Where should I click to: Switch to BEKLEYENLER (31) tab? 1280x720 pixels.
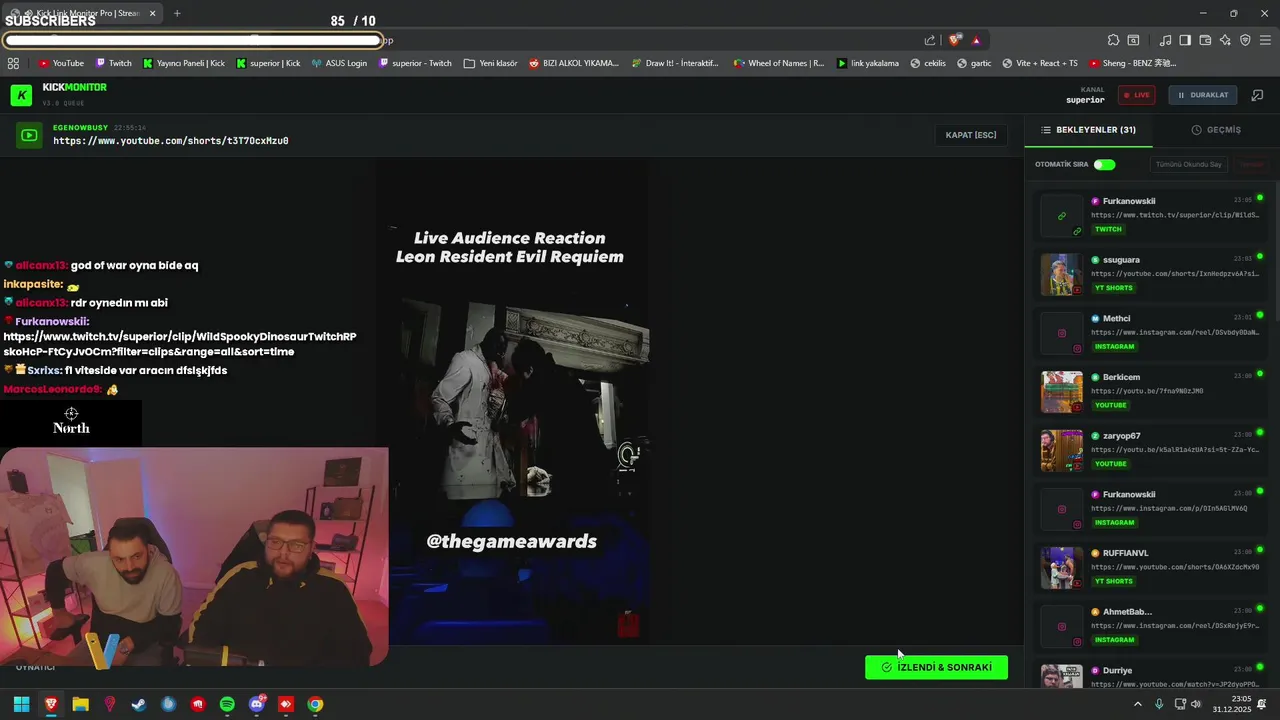pyautogui.click(x=1088, y=130)
